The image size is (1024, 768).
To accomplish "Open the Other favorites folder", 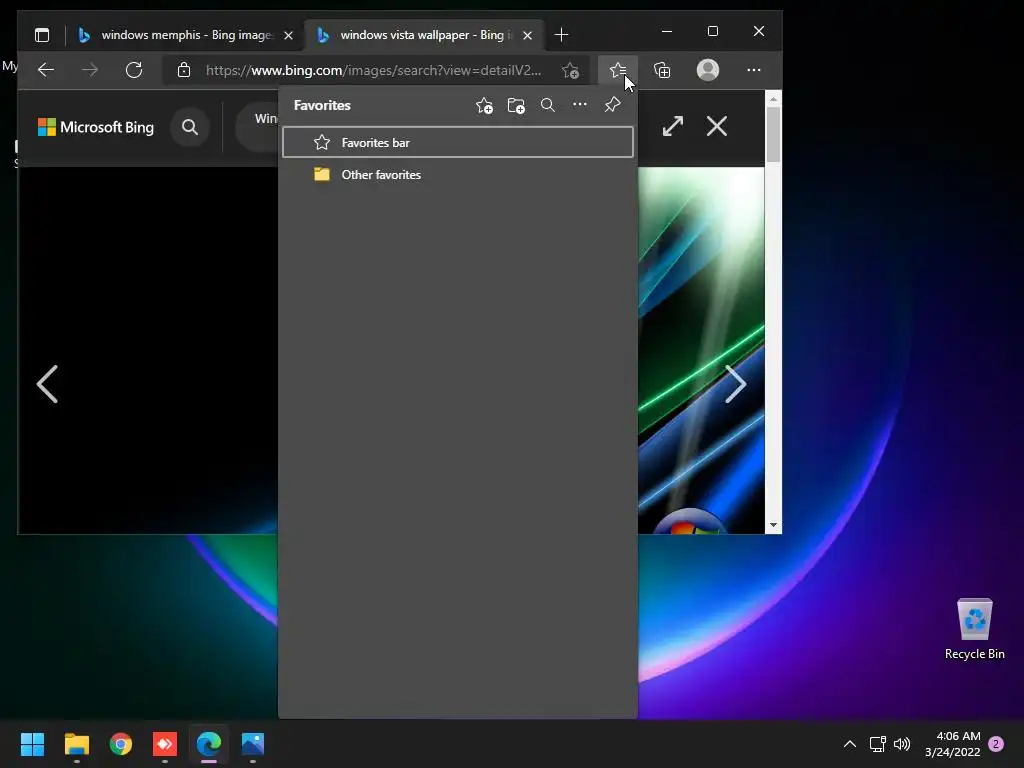I will pyautogui.click(x=458, y=174).
